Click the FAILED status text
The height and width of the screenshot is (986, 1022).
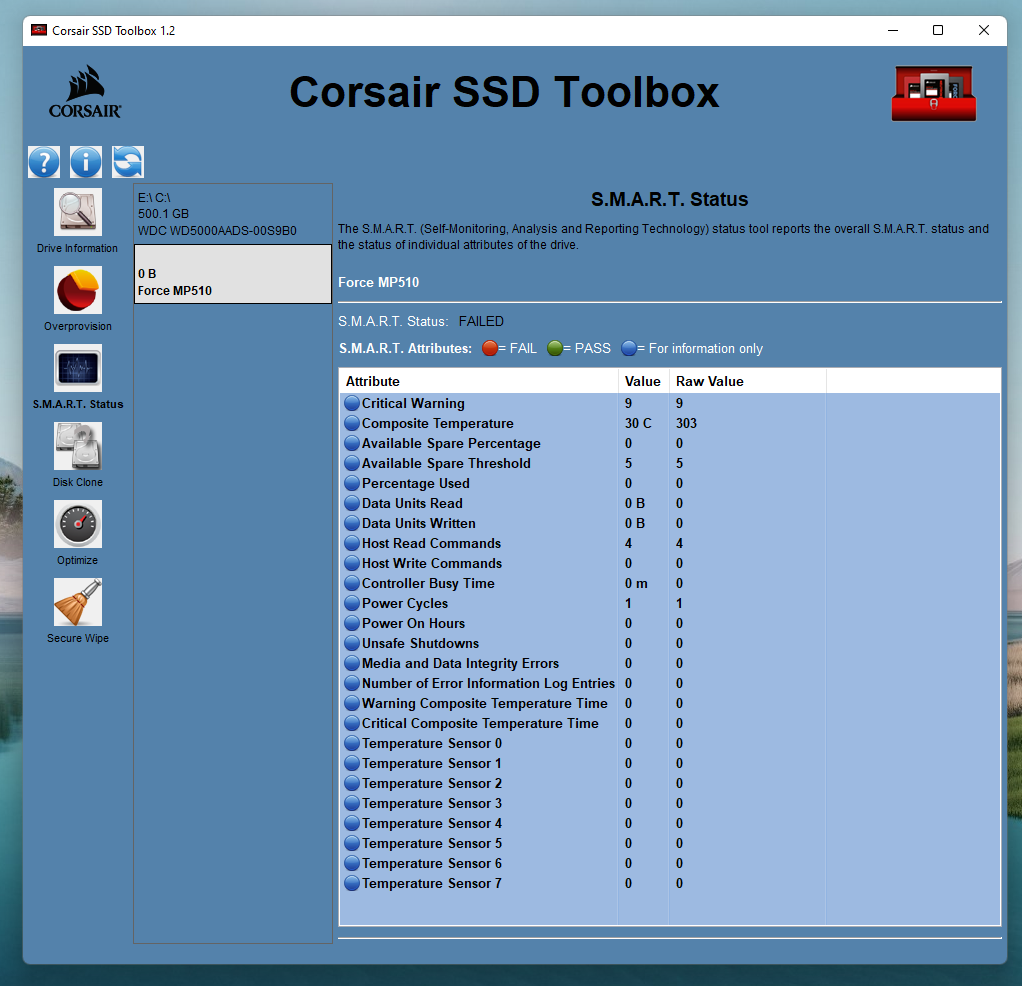481,321
